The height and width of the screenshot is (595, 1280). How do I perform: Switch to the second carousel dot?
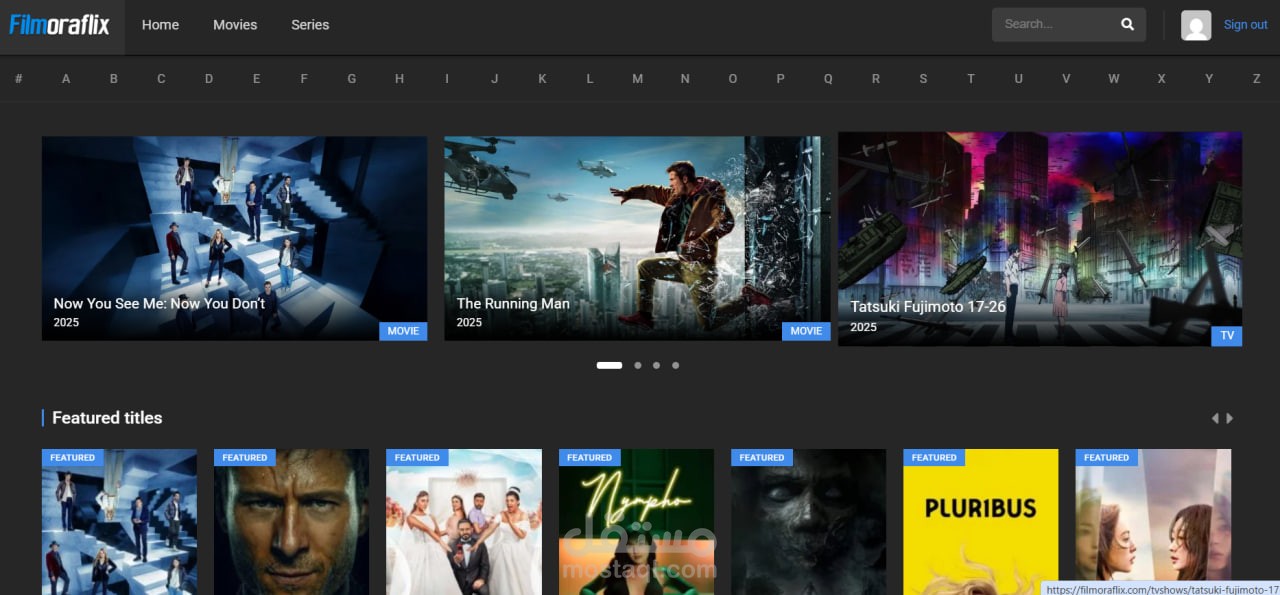(638, 365)
